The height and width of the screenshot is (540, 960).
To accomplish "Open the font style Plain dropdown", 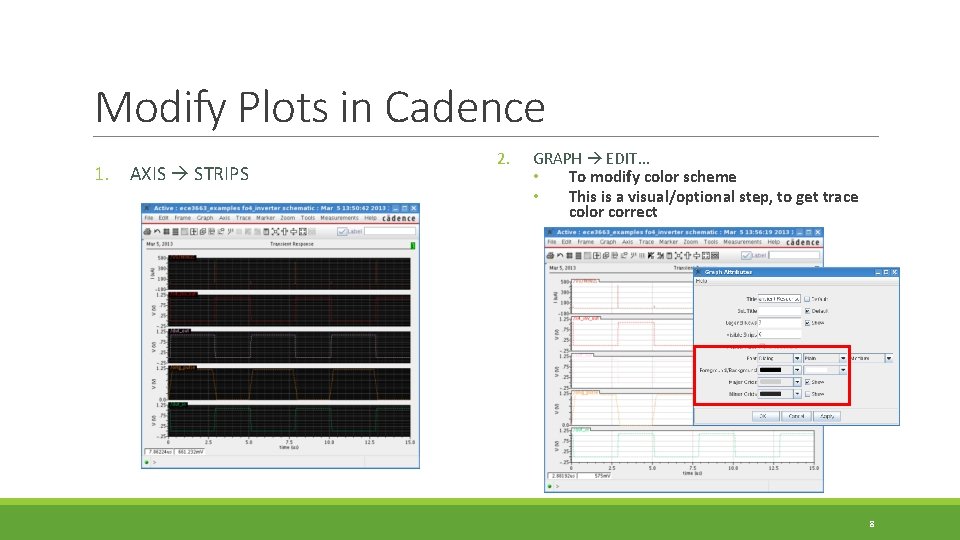I will click(x=843, y=358).
